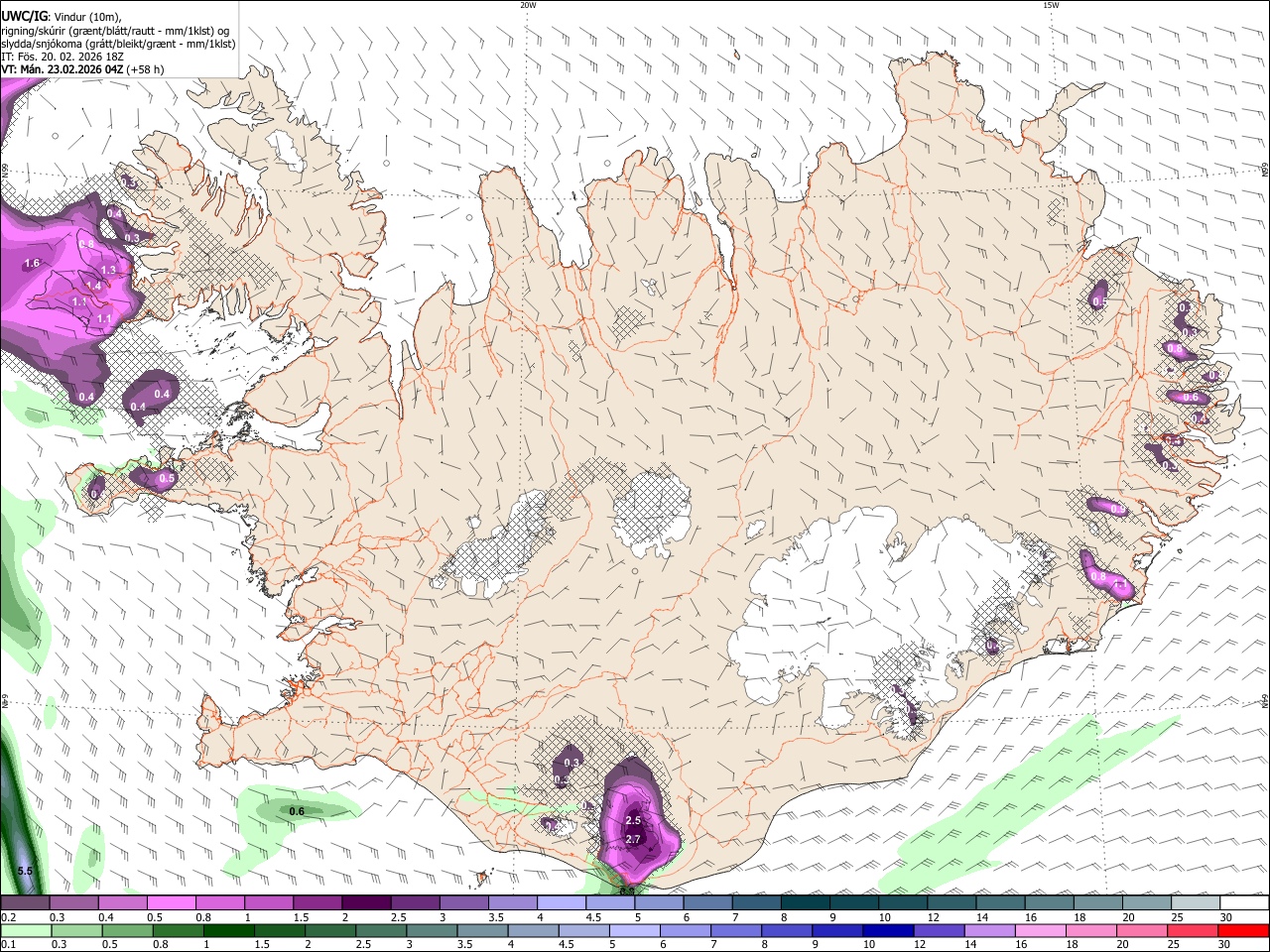Click the '20W' longitude label
The width and height of the screenshot is (1270, 952).
(528, 5)
